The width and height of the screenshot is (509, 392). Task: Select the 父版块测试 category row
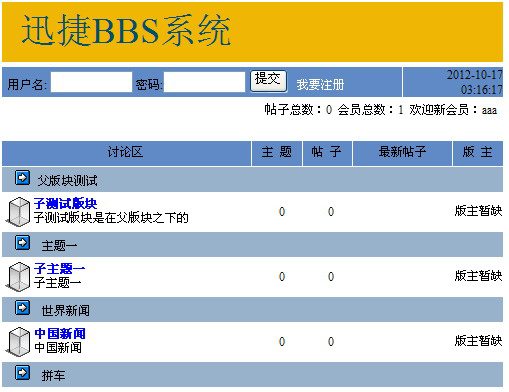[x=252, y=180]
